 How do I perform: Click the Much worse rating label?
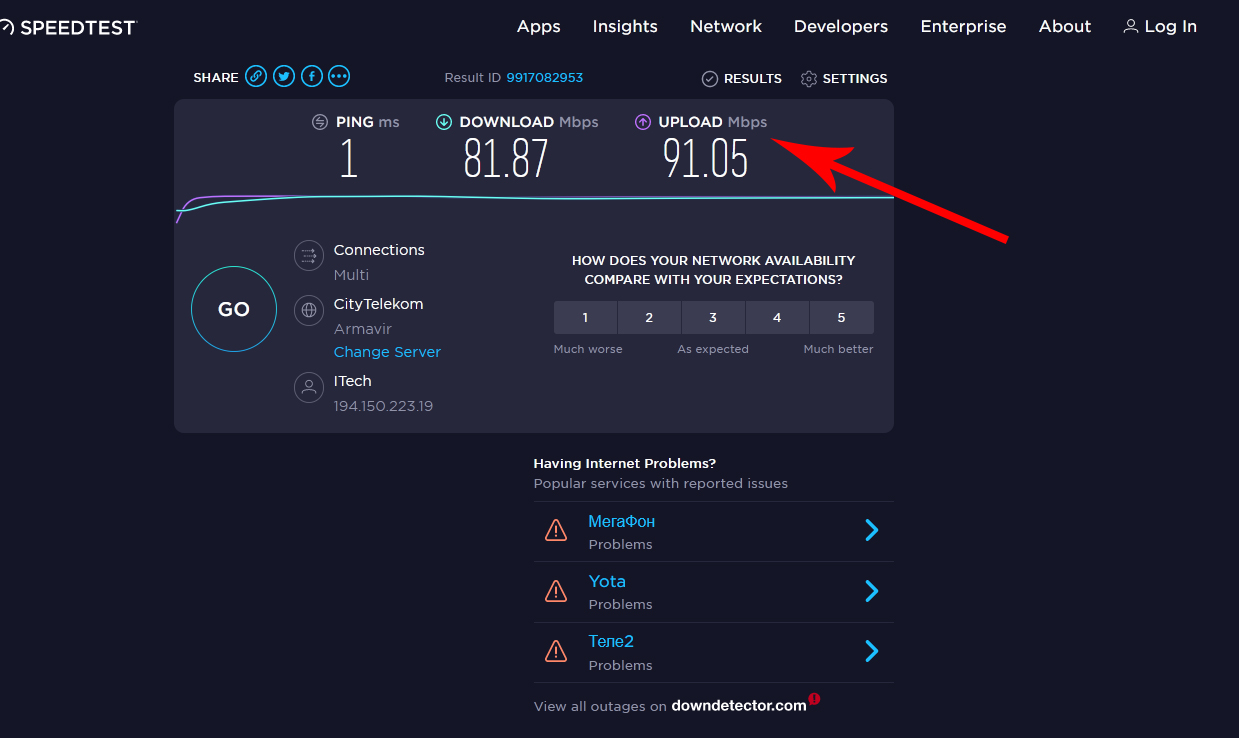588,349
